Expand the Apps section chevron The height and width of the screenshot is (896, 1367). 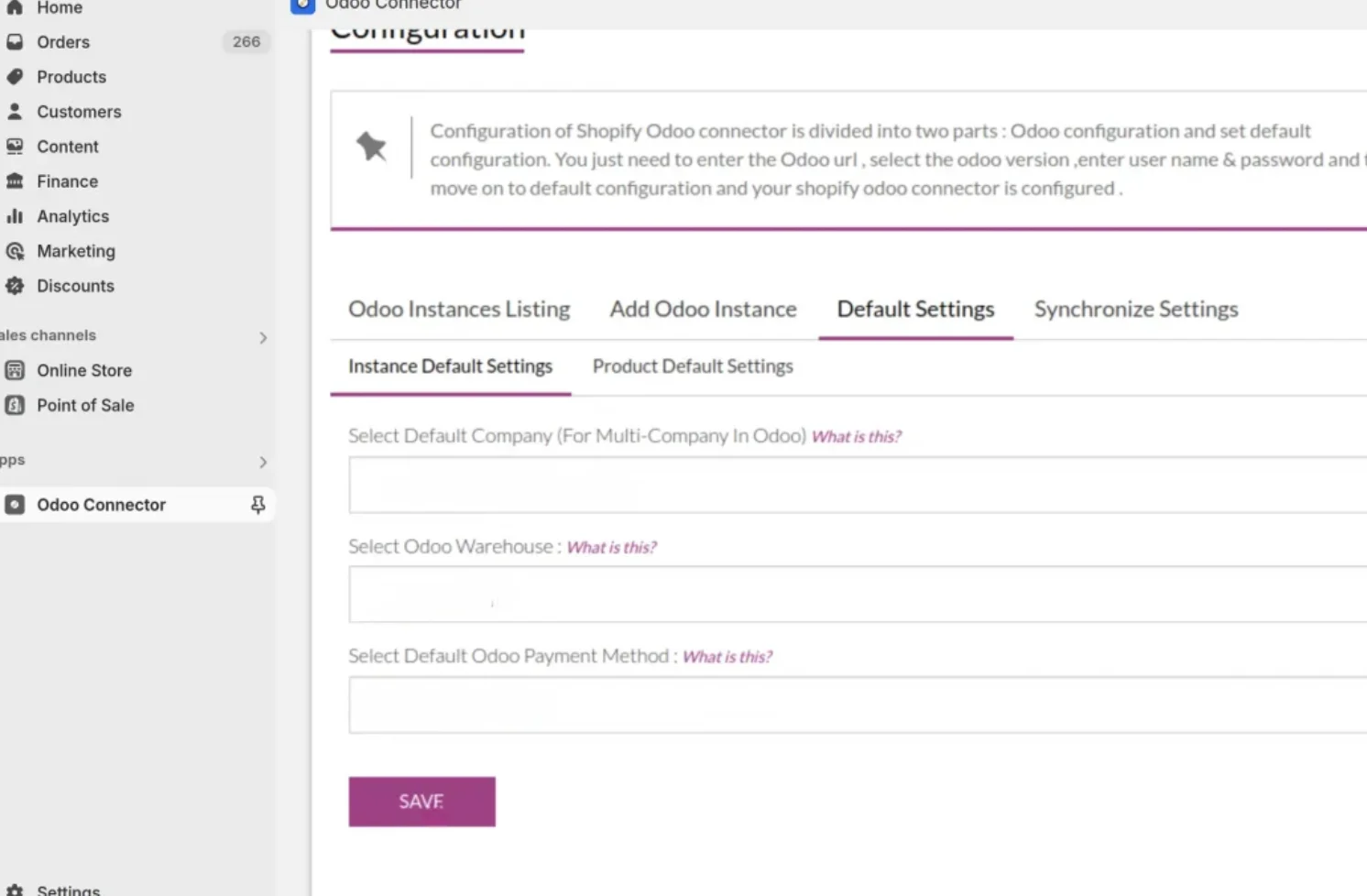[x=263, y=462]
